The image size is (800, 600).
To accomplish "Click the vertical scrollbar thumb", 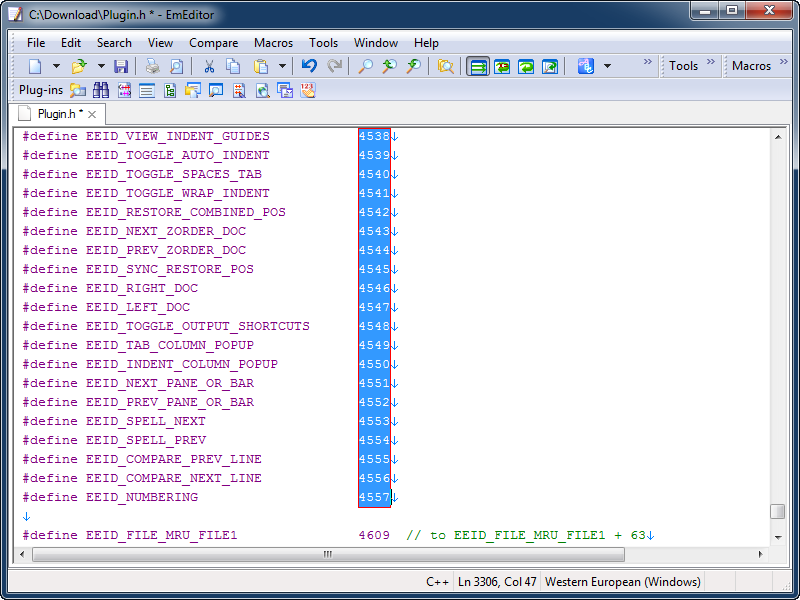I will tap(778, 511).
